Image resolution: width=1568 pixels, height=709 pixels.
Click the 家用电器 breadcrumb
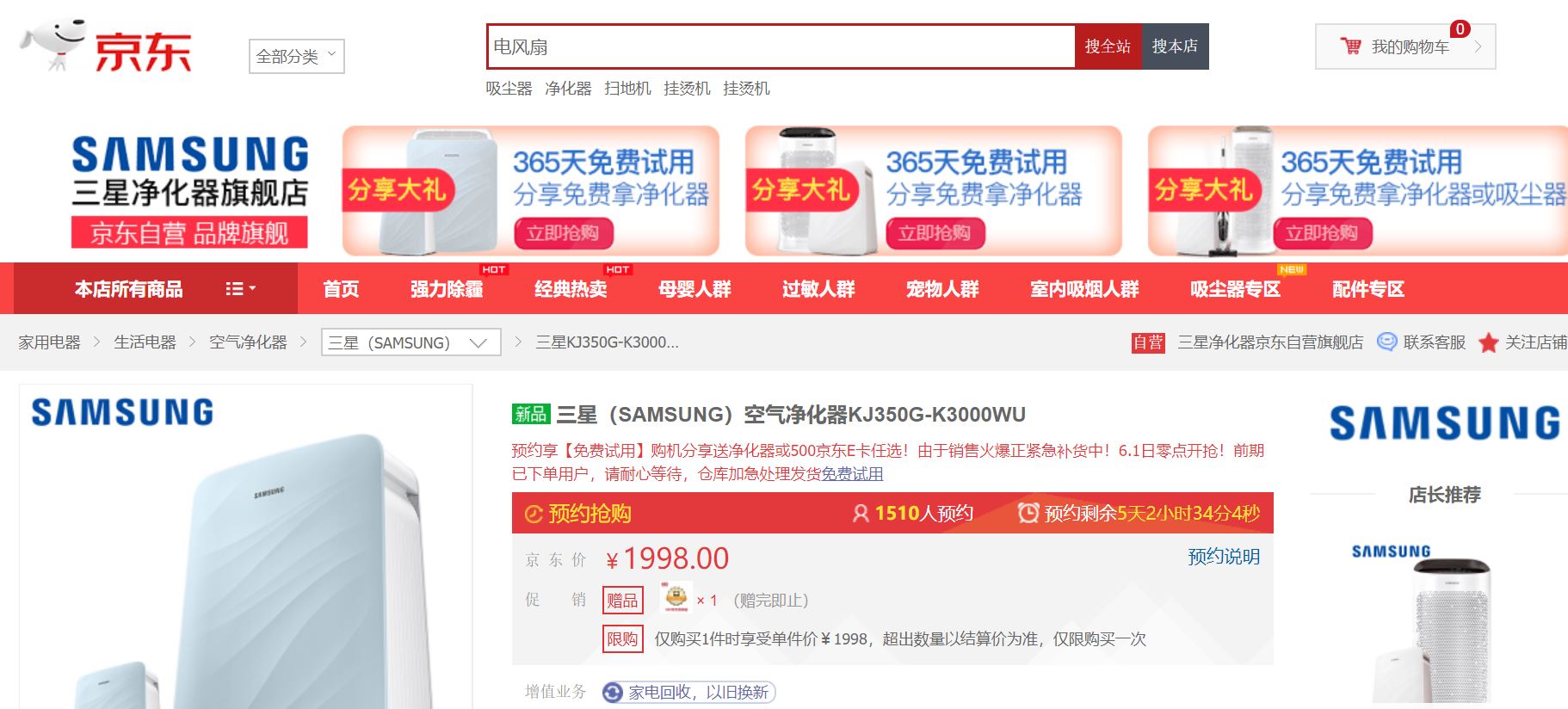pos(49,342)
